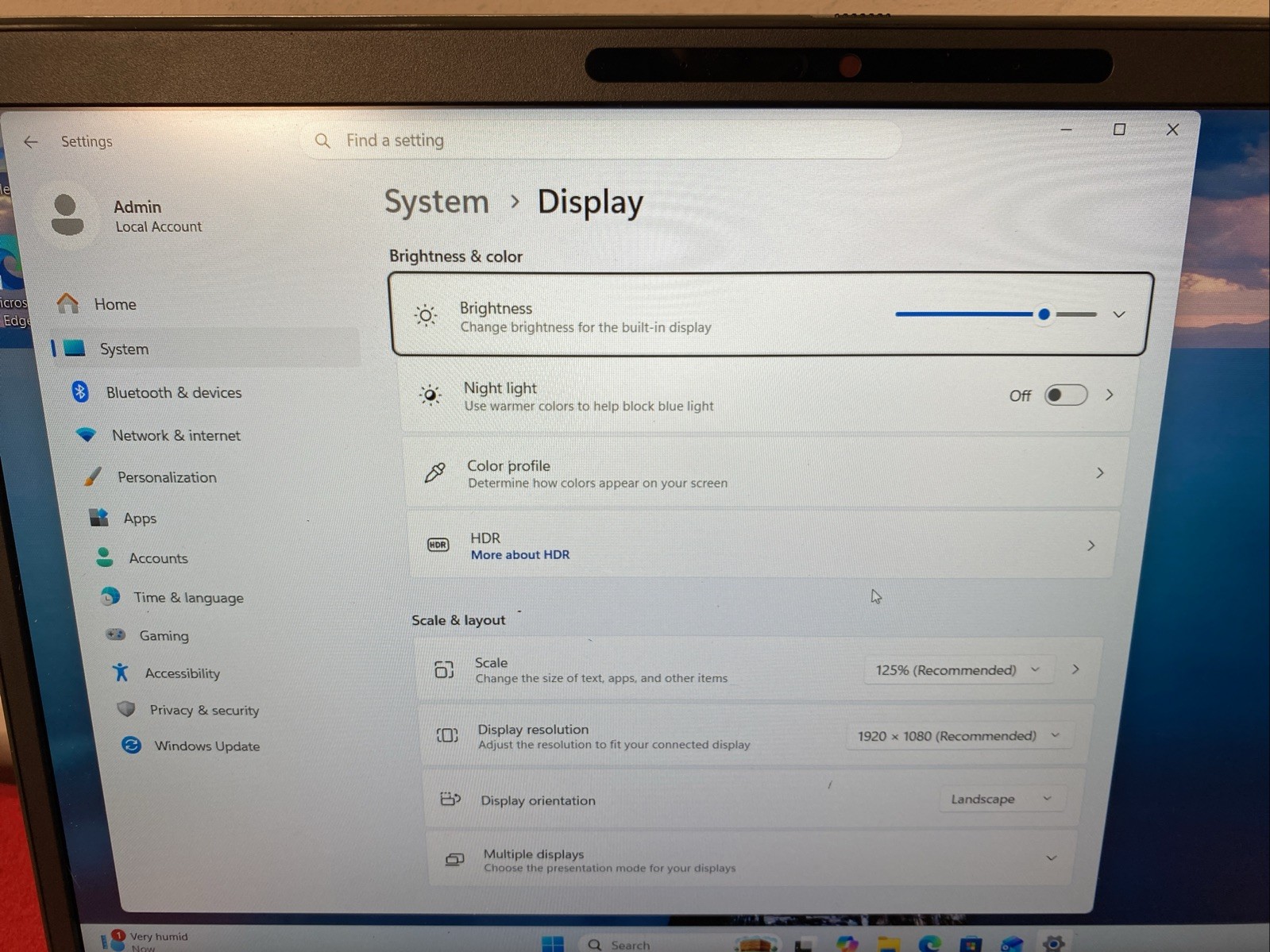1270x952 pixels.
Task: Select Bluetooth & devices in the sidebar
Action: tap(174, 392)
